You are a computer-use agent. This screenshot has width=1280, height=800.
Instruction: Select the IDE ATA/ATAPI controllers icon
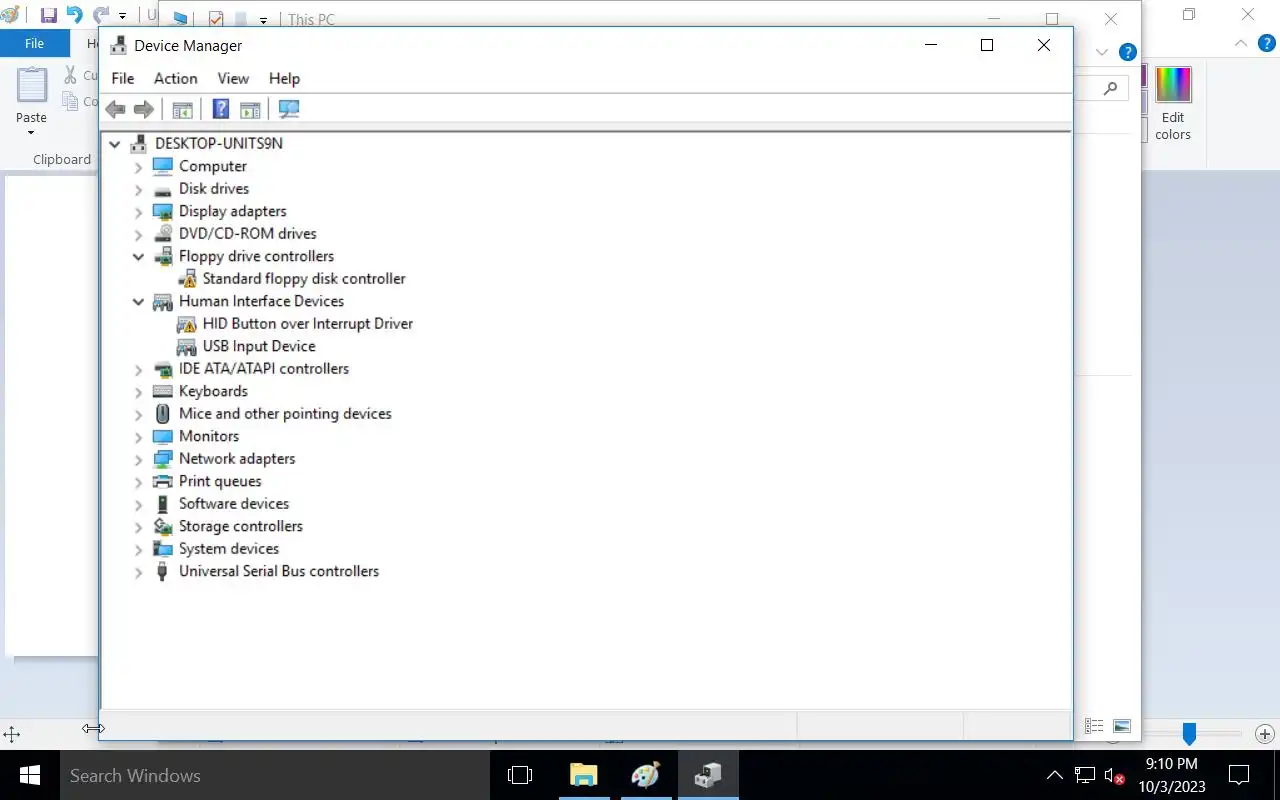[162, 369]
